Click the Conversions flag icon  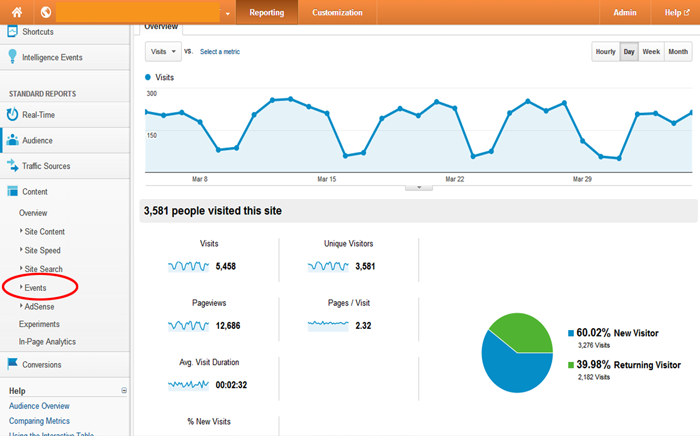pyautogui.click(x=12, y=364)
